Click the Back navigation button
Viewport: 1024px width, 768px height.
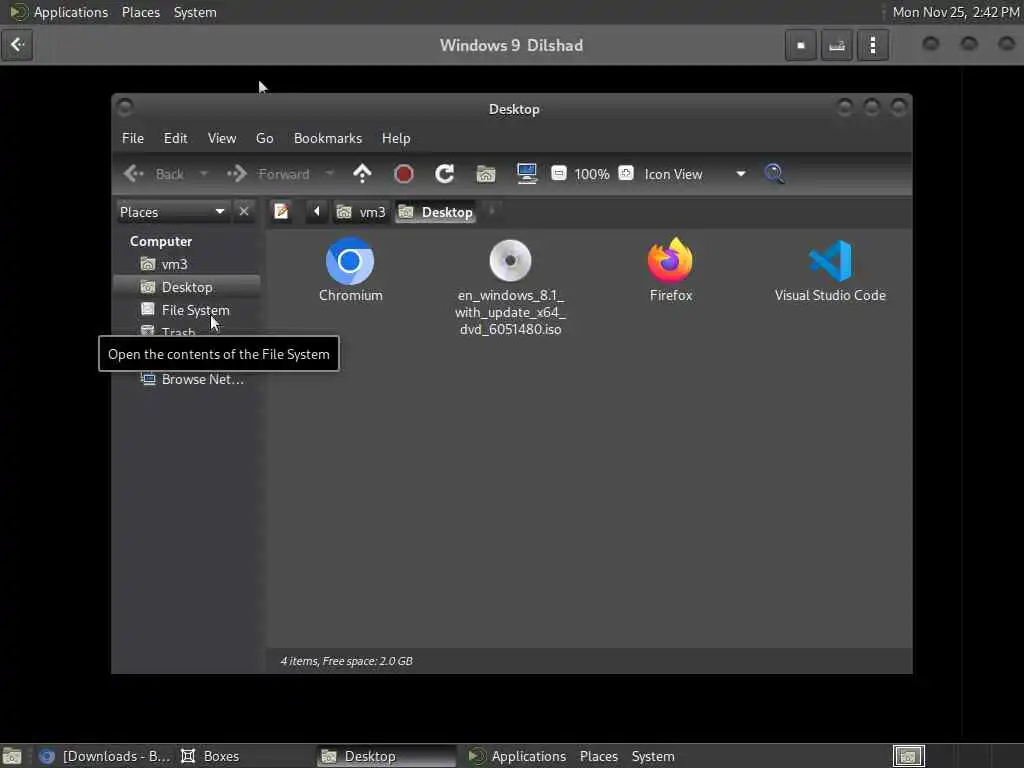tap(154, 174)
